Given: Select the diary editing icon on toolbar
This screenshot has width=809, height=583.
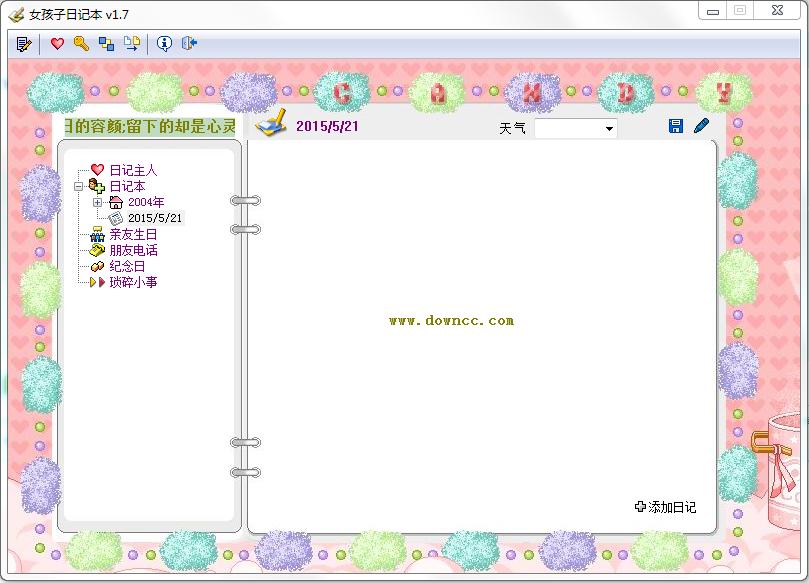Looking at the screenshot, I should click(23, 43).
